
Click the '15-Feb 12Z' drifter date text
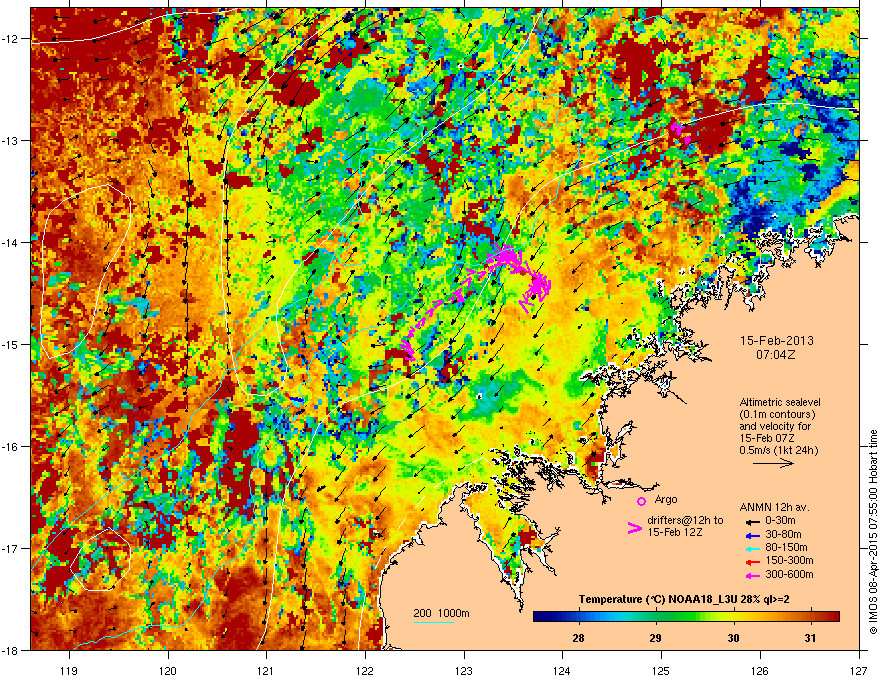675,532
